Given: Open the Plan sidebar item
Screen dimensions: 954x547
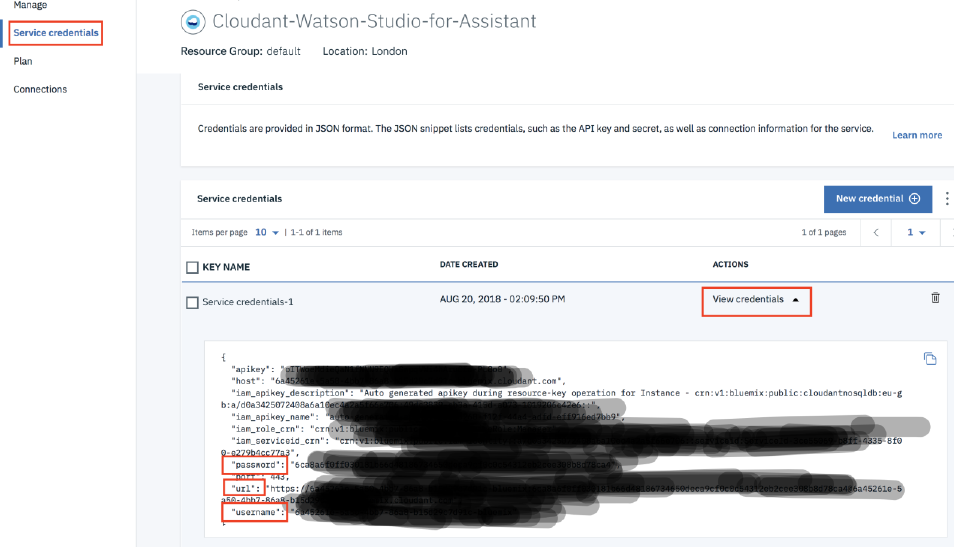Looking at the screenshot, I should pos(23,61).
